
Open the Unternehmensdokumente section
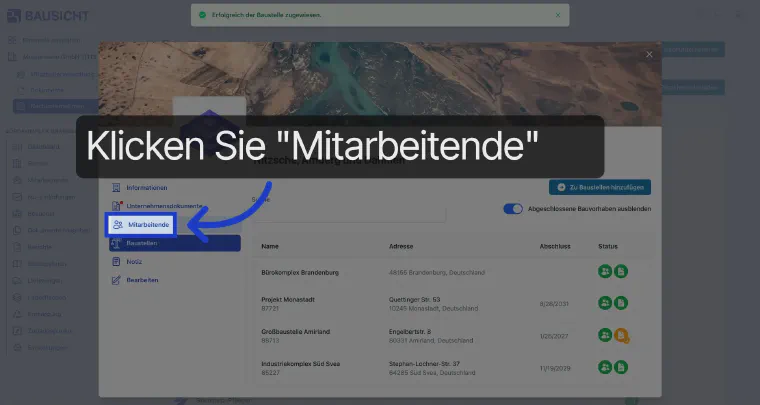(164, 206)
